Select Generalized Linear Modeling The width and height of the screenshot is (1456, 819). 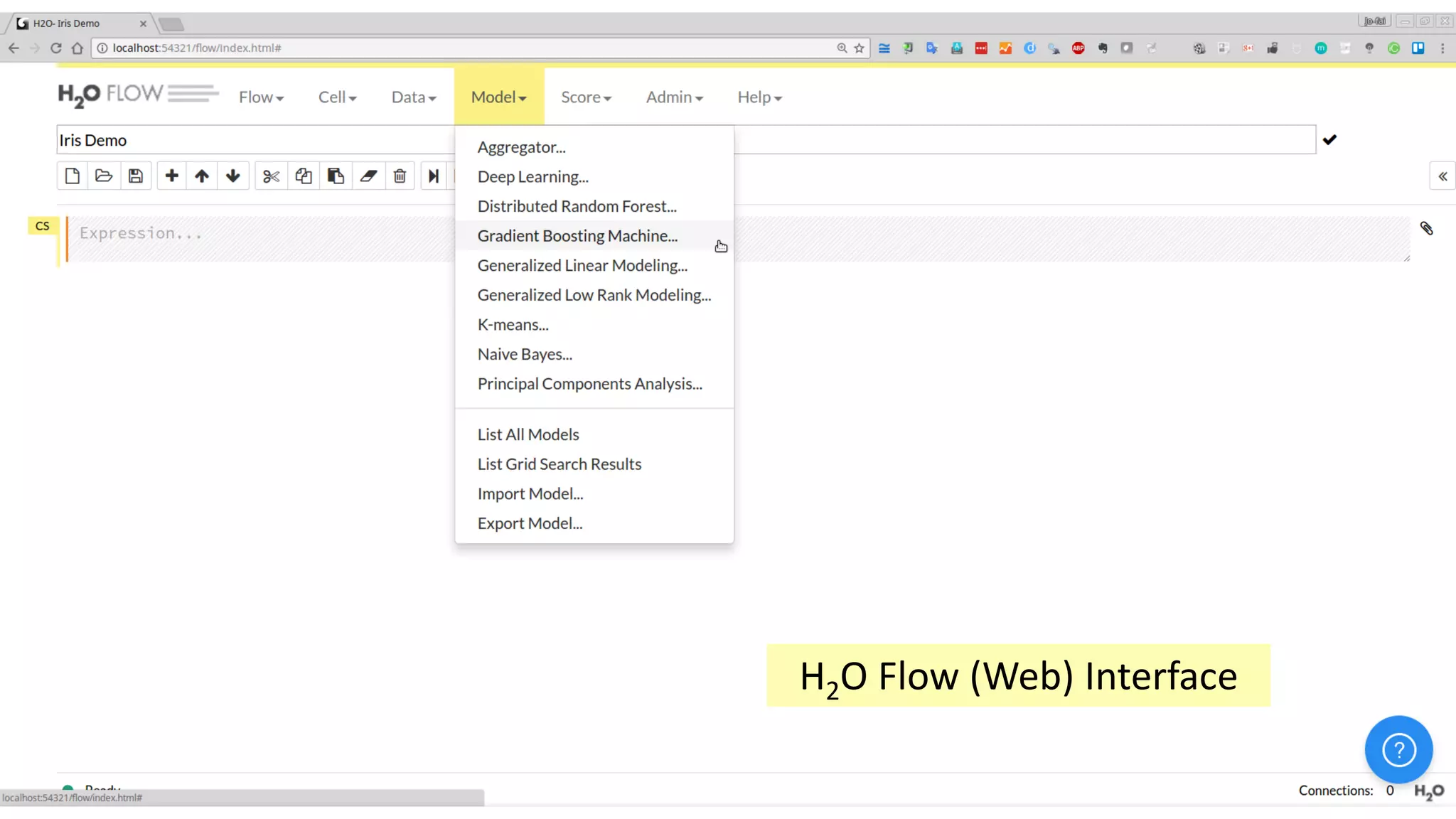594,266
